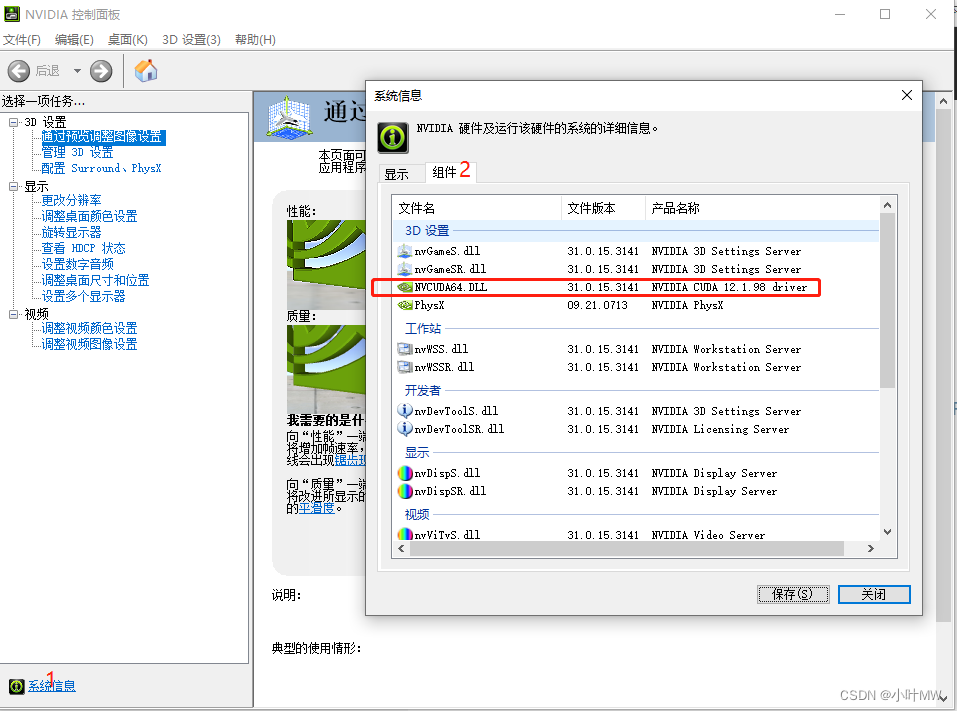This screenshot has height=711, width=957.
Task: Select 调整视频图像设置 tree item
Action: [89, 344]
